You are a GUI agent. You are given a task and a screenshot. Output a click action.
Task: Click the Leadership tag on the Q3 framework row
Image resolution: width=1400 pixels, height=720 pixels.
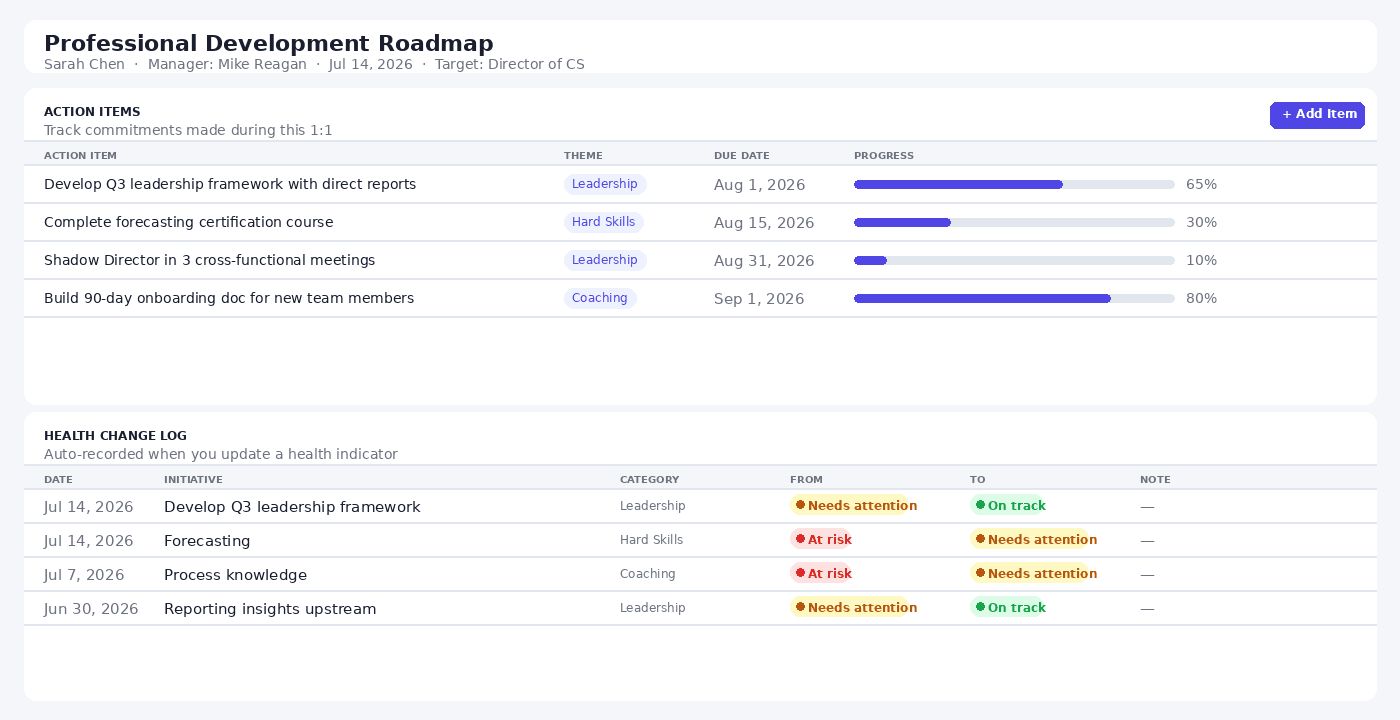coord(605,185)
